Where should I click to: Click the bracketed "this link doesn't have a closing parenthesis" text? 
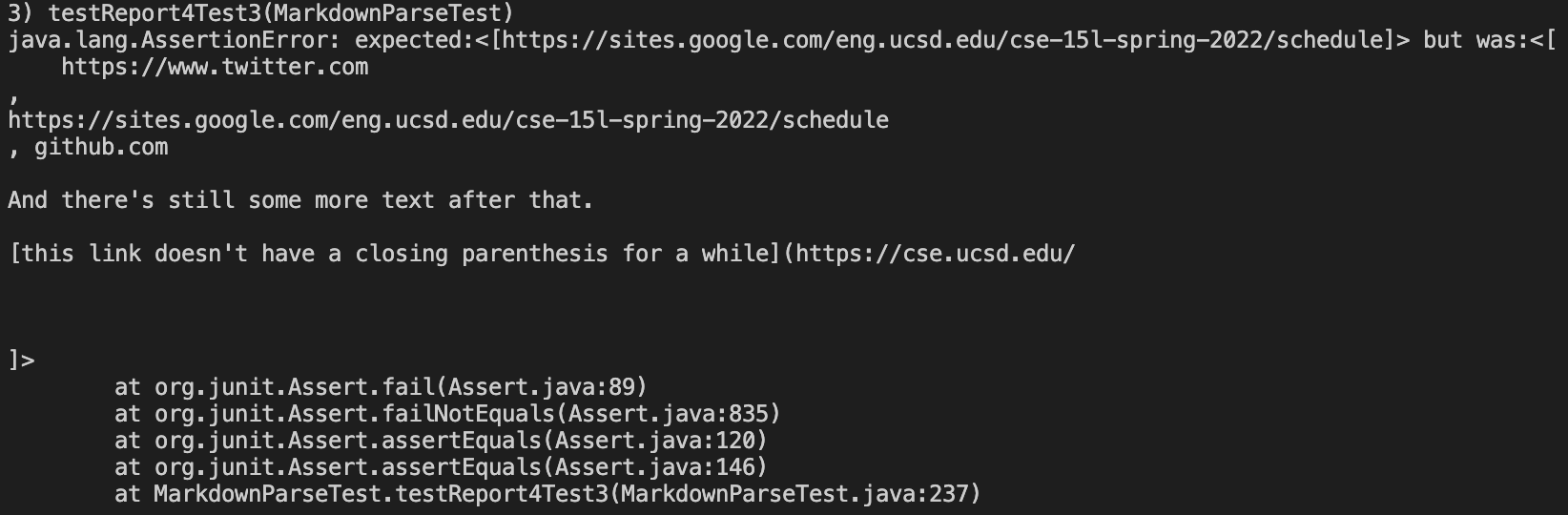coord(395,254)
